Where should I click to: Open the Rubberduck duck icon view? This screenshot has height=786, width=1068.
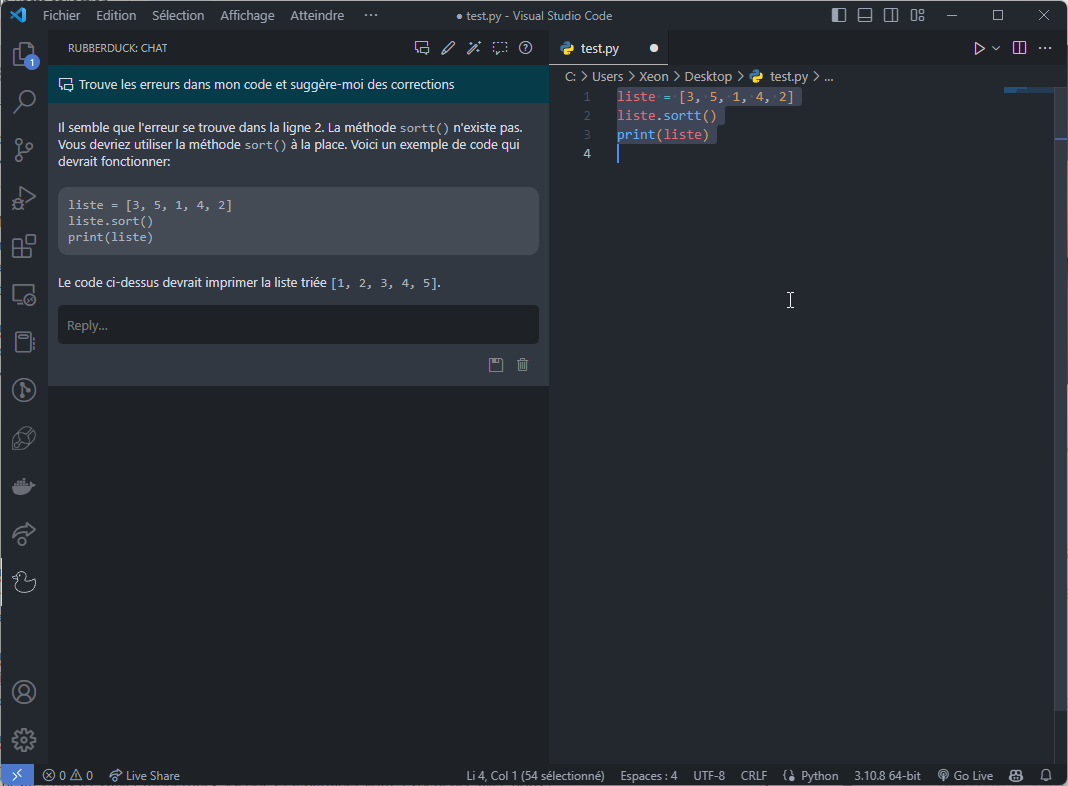click(x=25, y=582)
